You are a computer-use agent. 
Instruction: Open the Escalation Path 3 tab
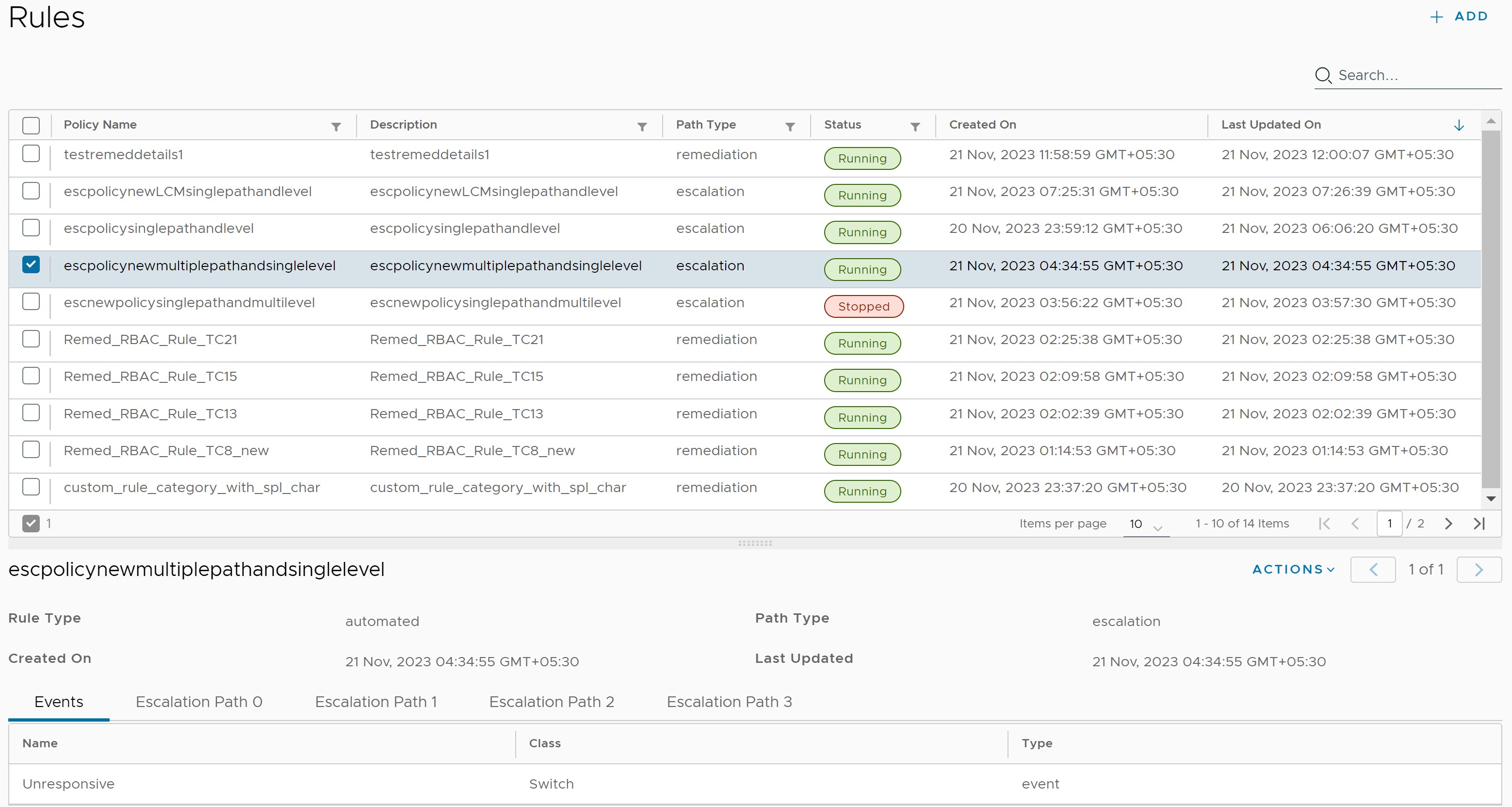(x=729, y=702)
